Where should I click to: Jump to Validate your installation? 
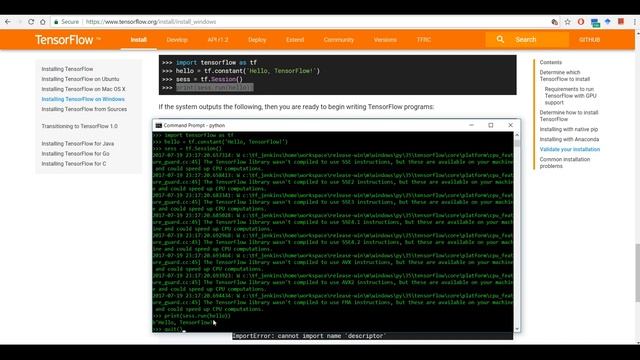coord(570,149)
